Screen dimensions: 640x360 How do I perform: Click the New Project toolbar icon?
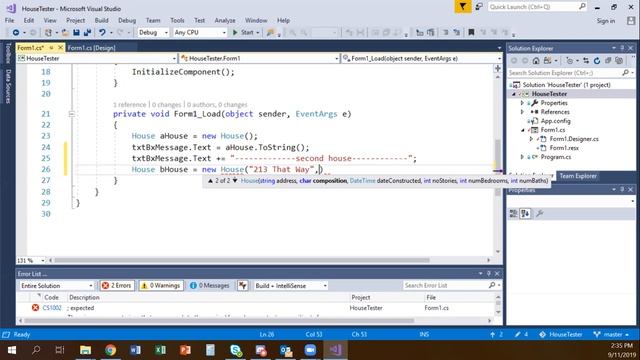tap(48, 32)
